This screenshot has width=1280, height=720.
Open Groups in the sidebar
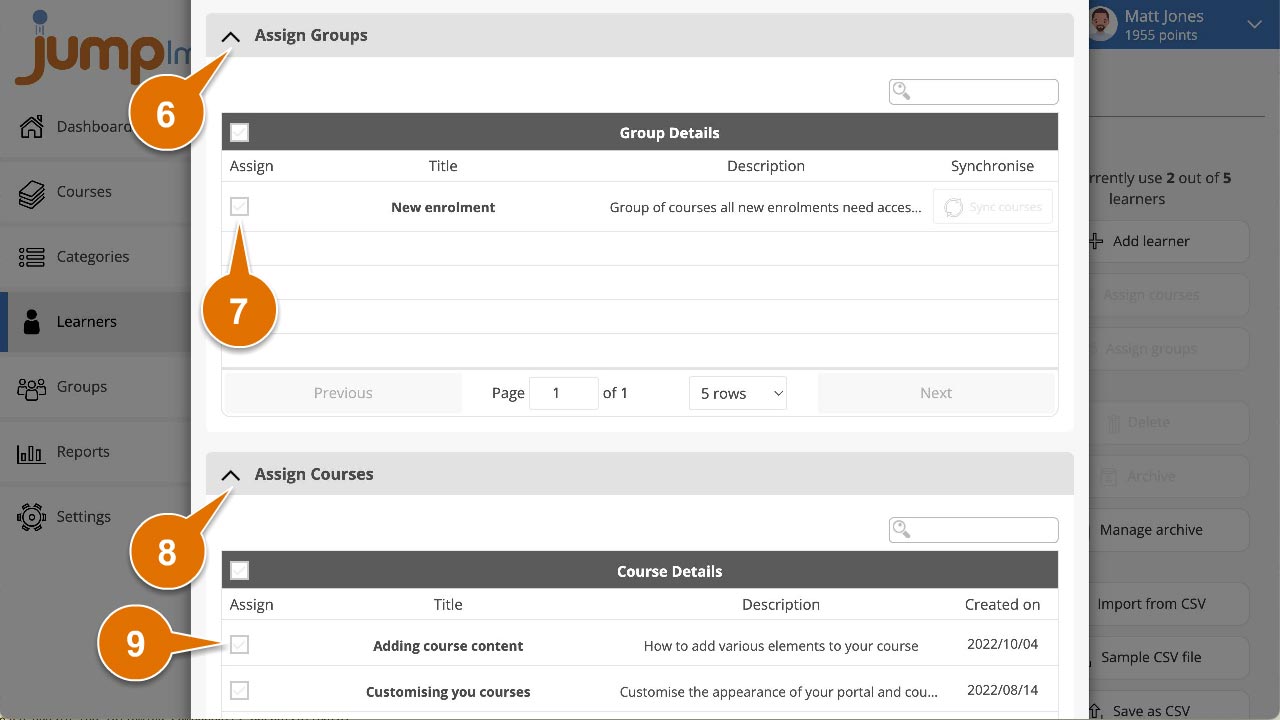(x=95, y=387)
